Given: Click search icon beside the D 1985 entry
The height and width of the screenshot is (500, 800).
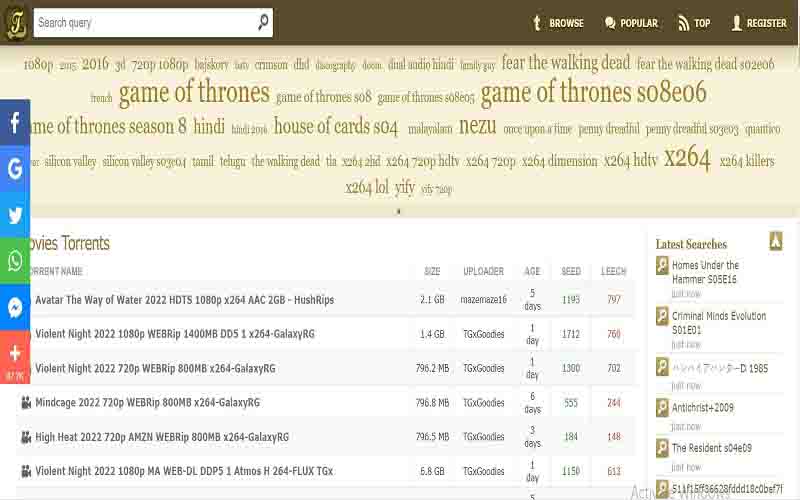Looking at the screenshot, I should pos(662,367).
